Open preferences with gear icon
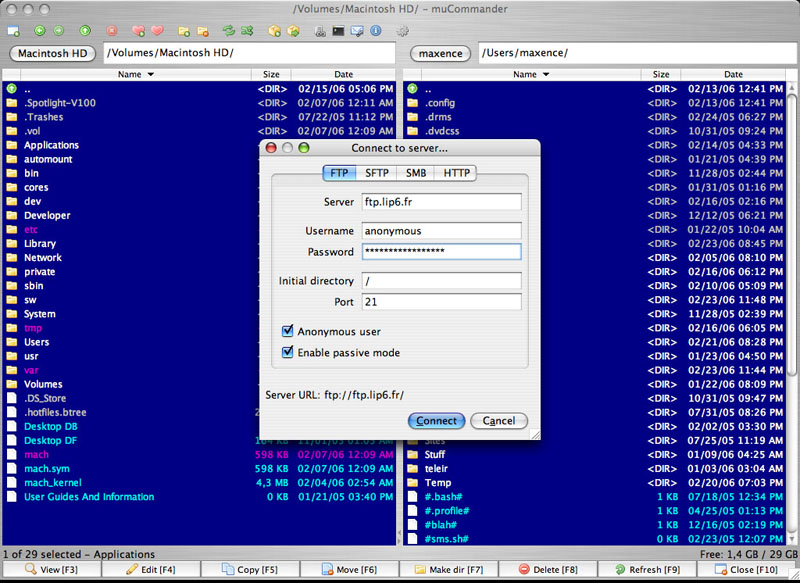The image size is (800, 583). coord(403,31)
